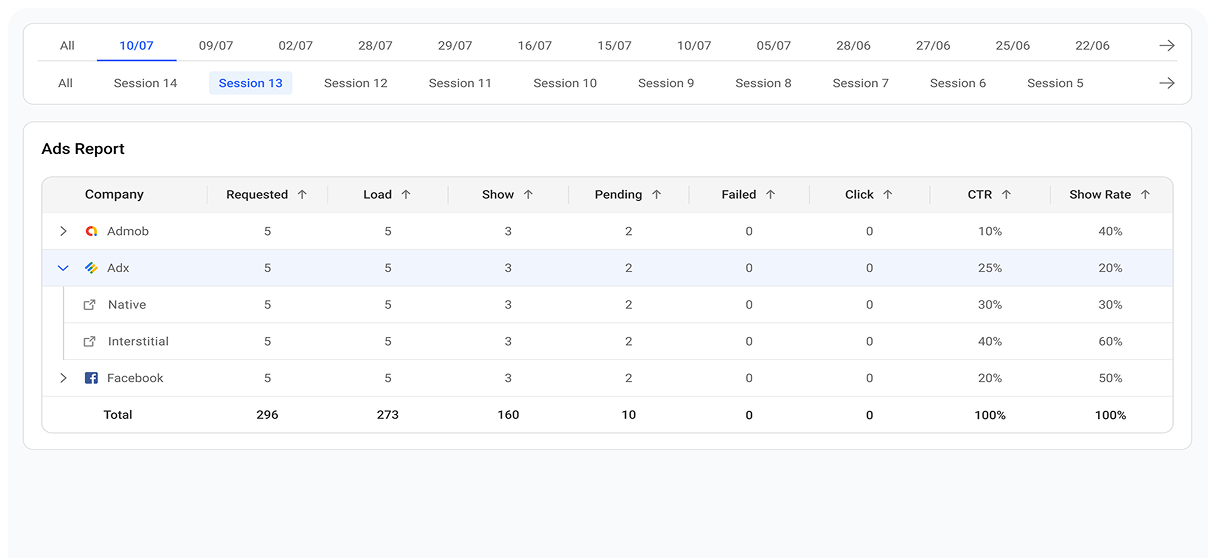
Task: Click the Admob logo icon
Action: coord(91,231)
